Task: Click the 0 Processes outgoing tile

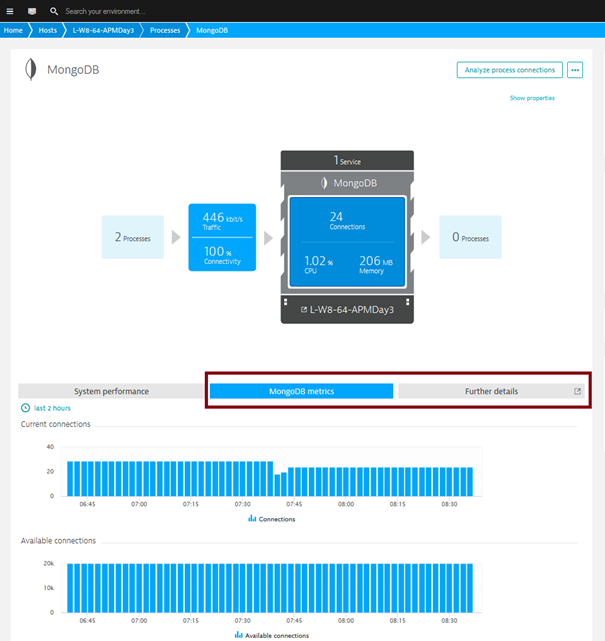Action: point(470,237)
